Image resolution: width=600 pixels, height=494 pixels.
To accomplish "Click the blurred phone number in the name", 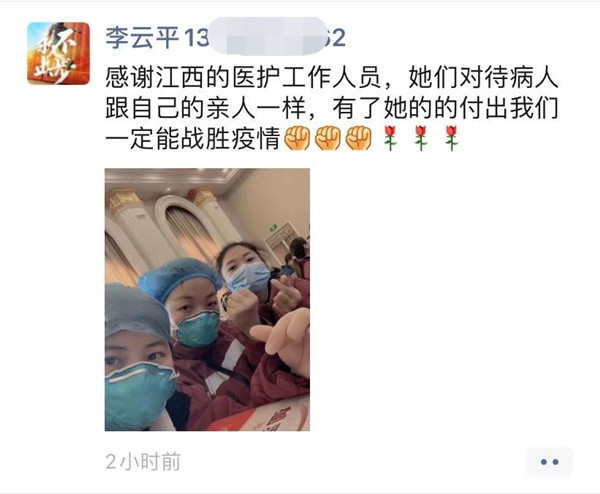I will pos(267,36).
